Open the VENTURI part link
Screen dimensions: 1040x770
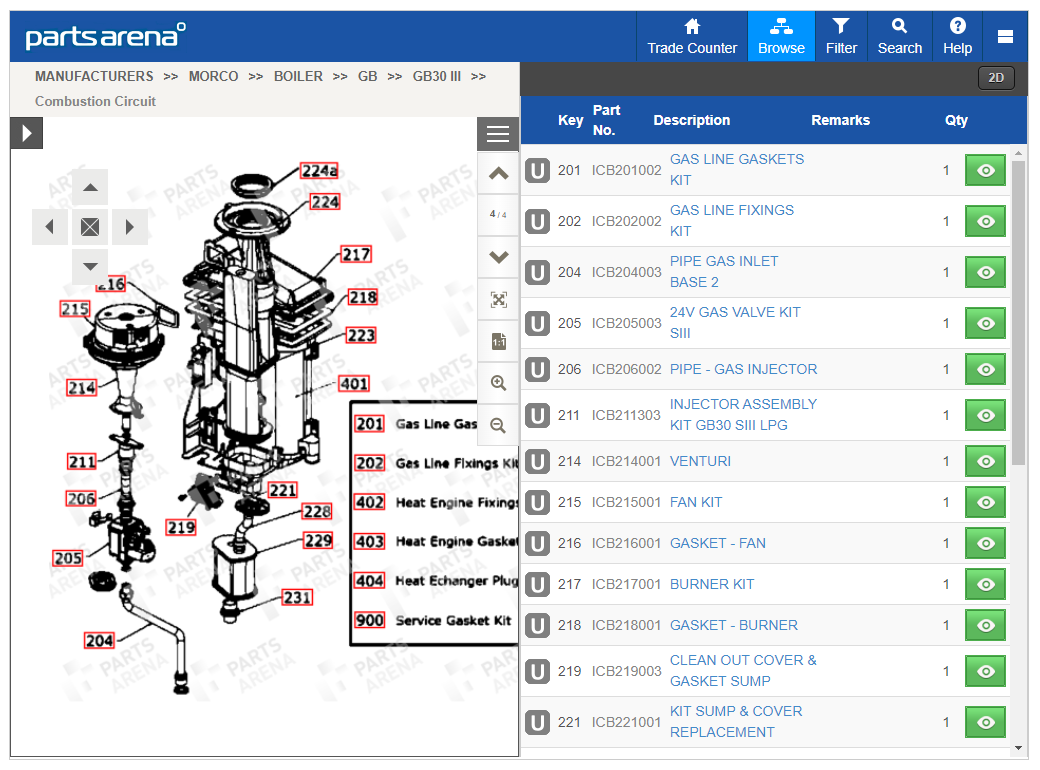point(700,462)
